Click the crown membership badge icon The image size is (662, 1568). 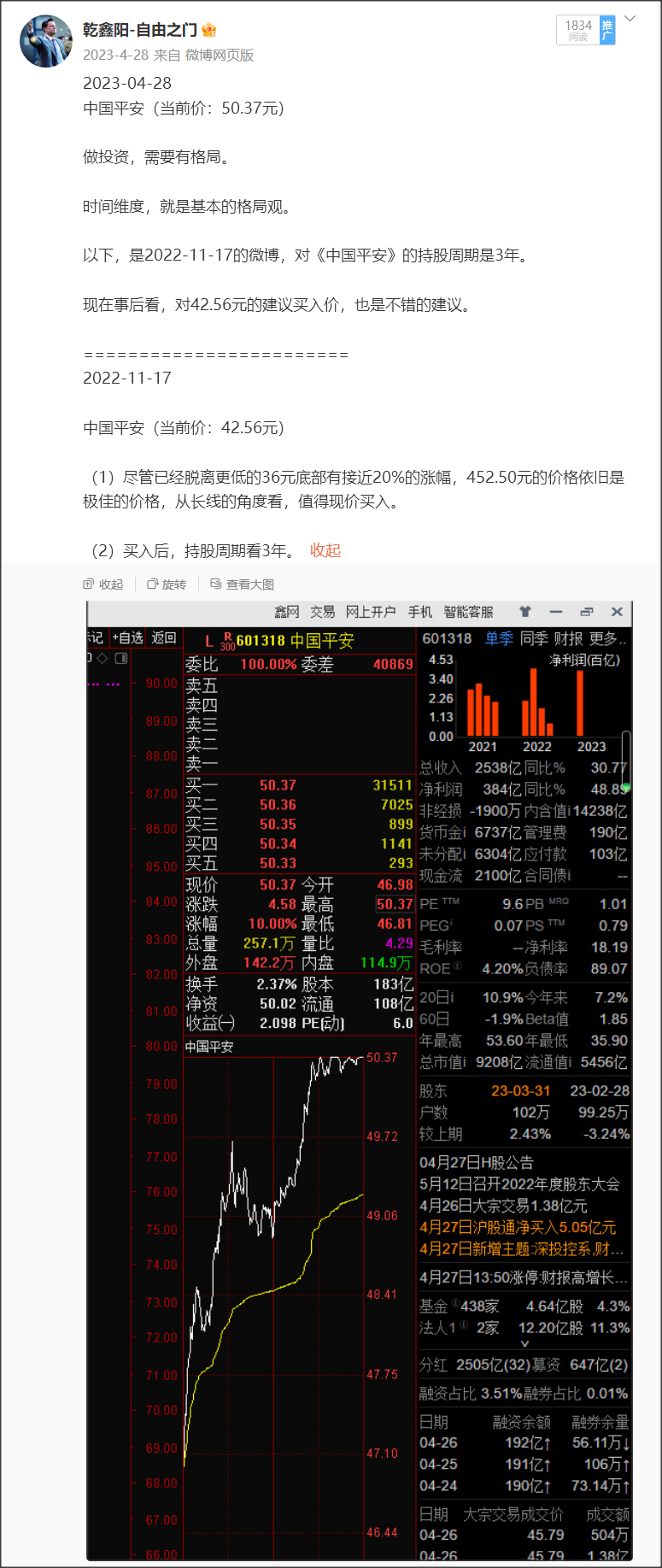[209, 31]
